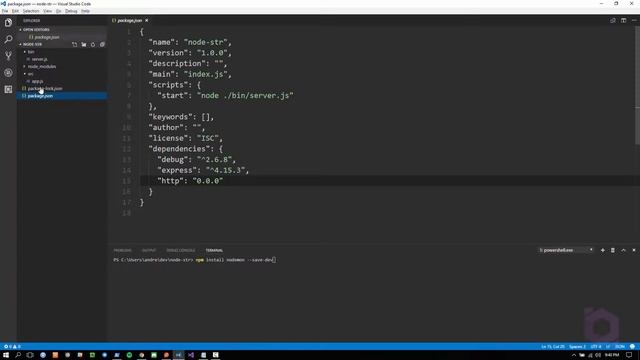640x360 pixels.
Task: Collapse the src folder
Action: click(x=62, y=74)
